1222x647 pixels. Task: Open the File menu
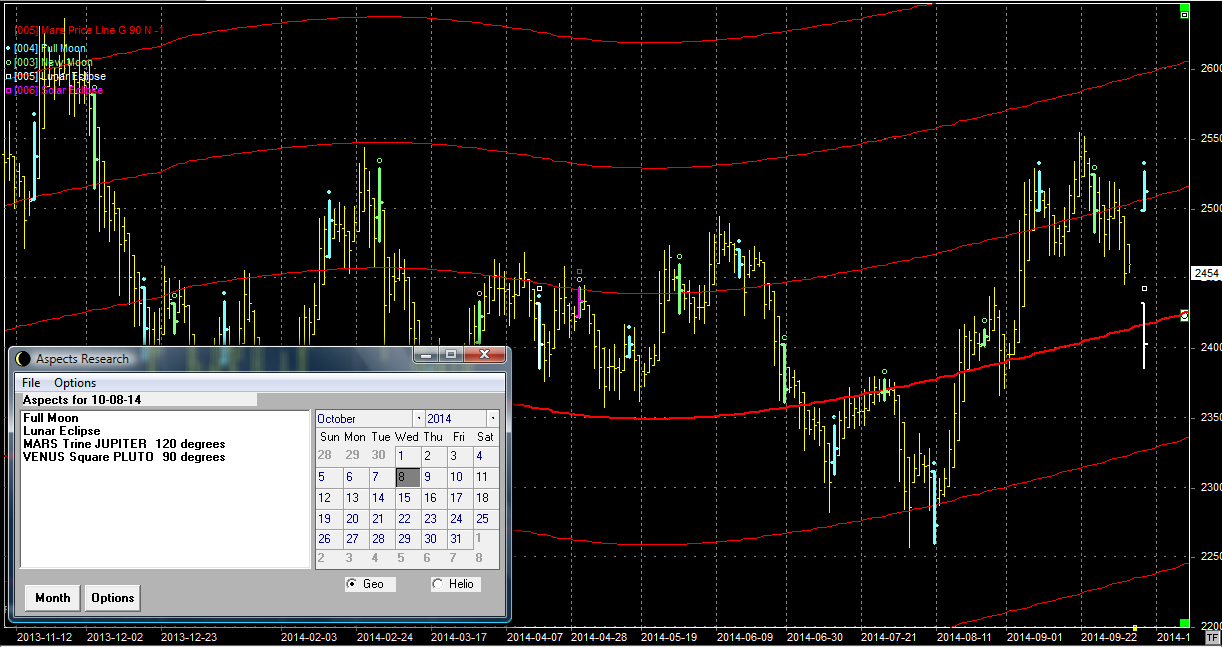click(31, 383)
